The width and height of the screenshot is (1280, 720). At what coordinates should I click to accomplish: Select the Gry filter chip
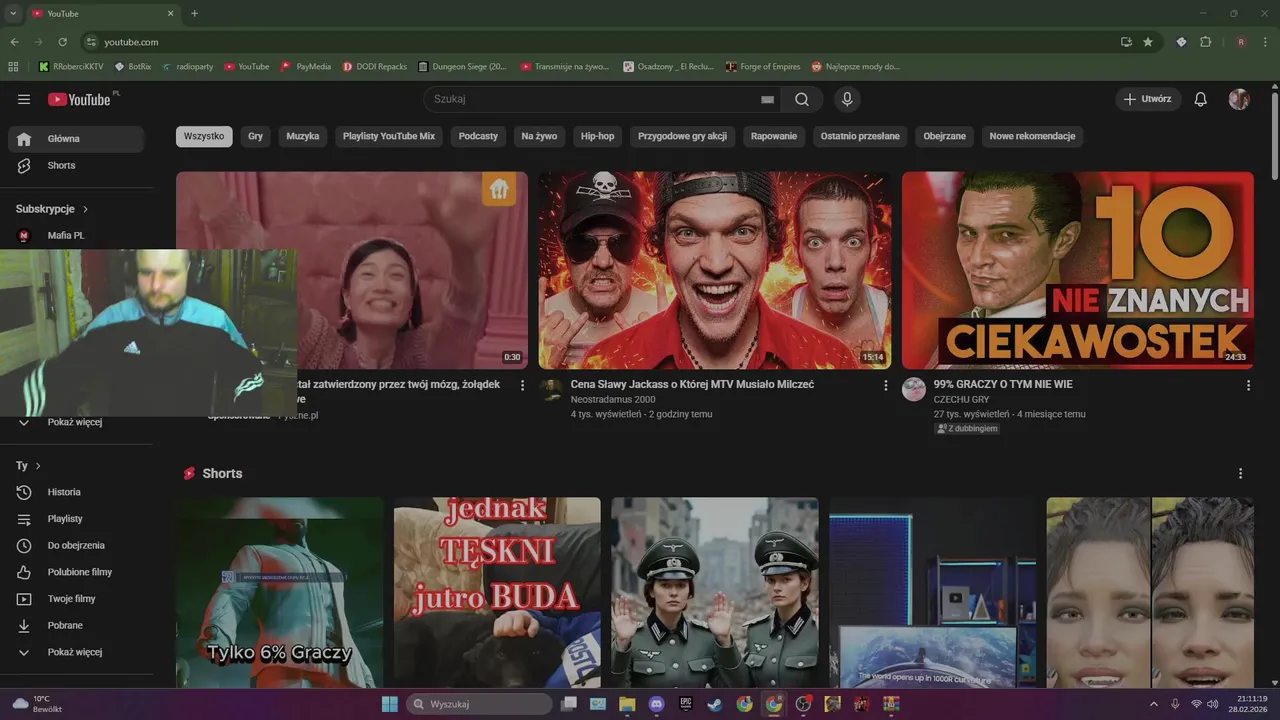tap(256, 136)
